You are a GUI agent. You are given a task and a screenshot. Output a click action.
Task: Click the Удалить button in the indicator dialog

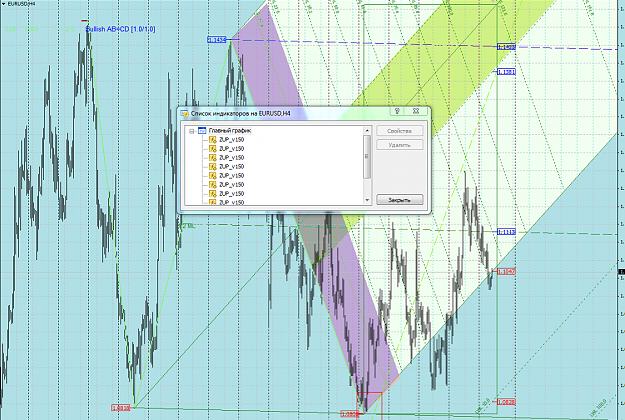[399, 145]
